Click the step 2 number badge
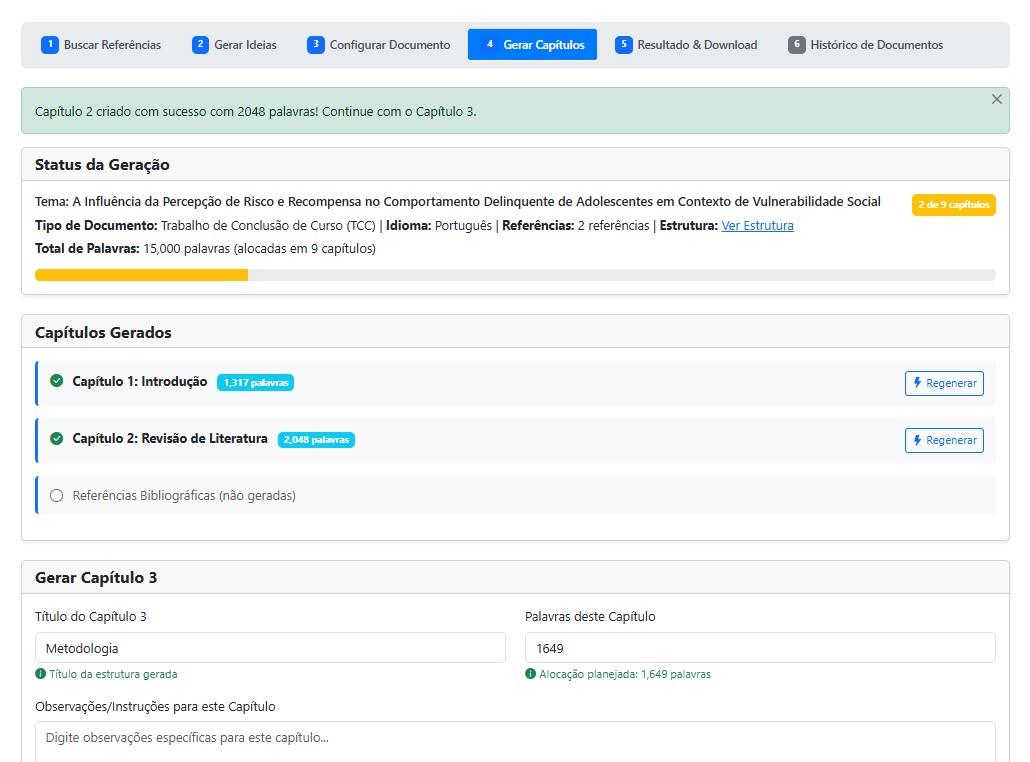This screenshot has width=1030, height=762. [x=200, y=45]
